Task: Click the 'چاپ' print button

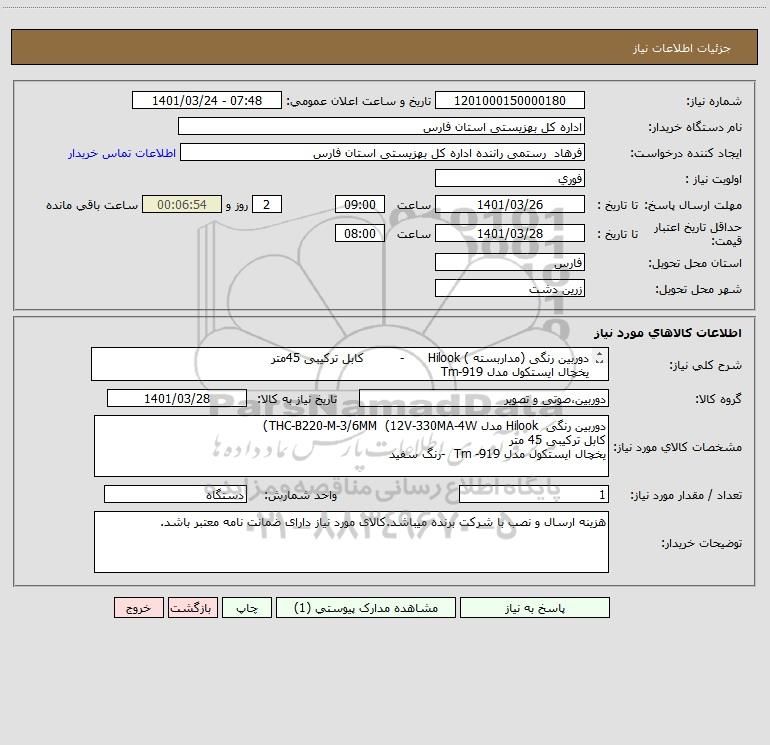Action: coord(247,608)
